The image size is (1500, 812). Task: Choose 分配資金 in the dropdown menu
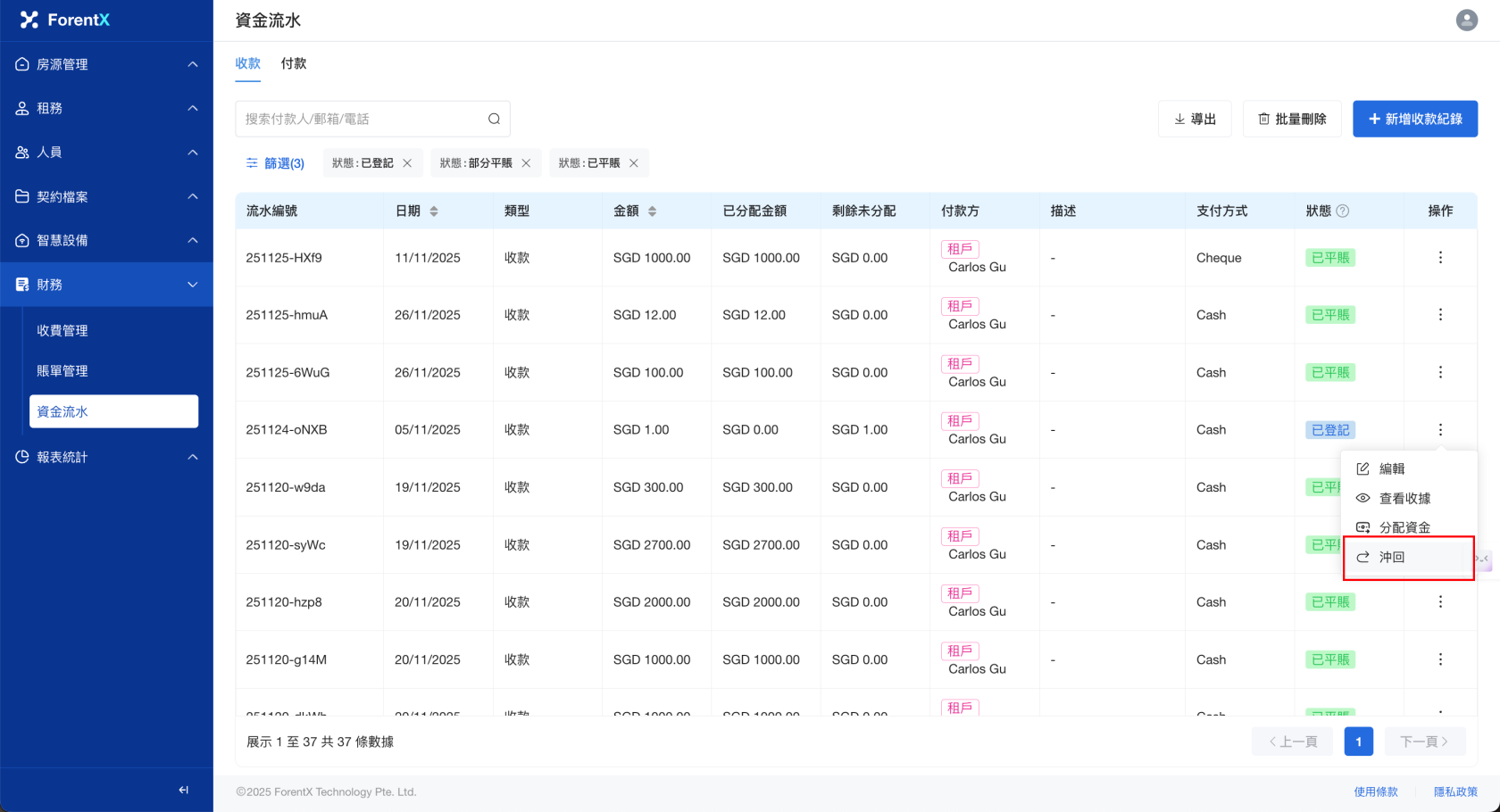1404,527
